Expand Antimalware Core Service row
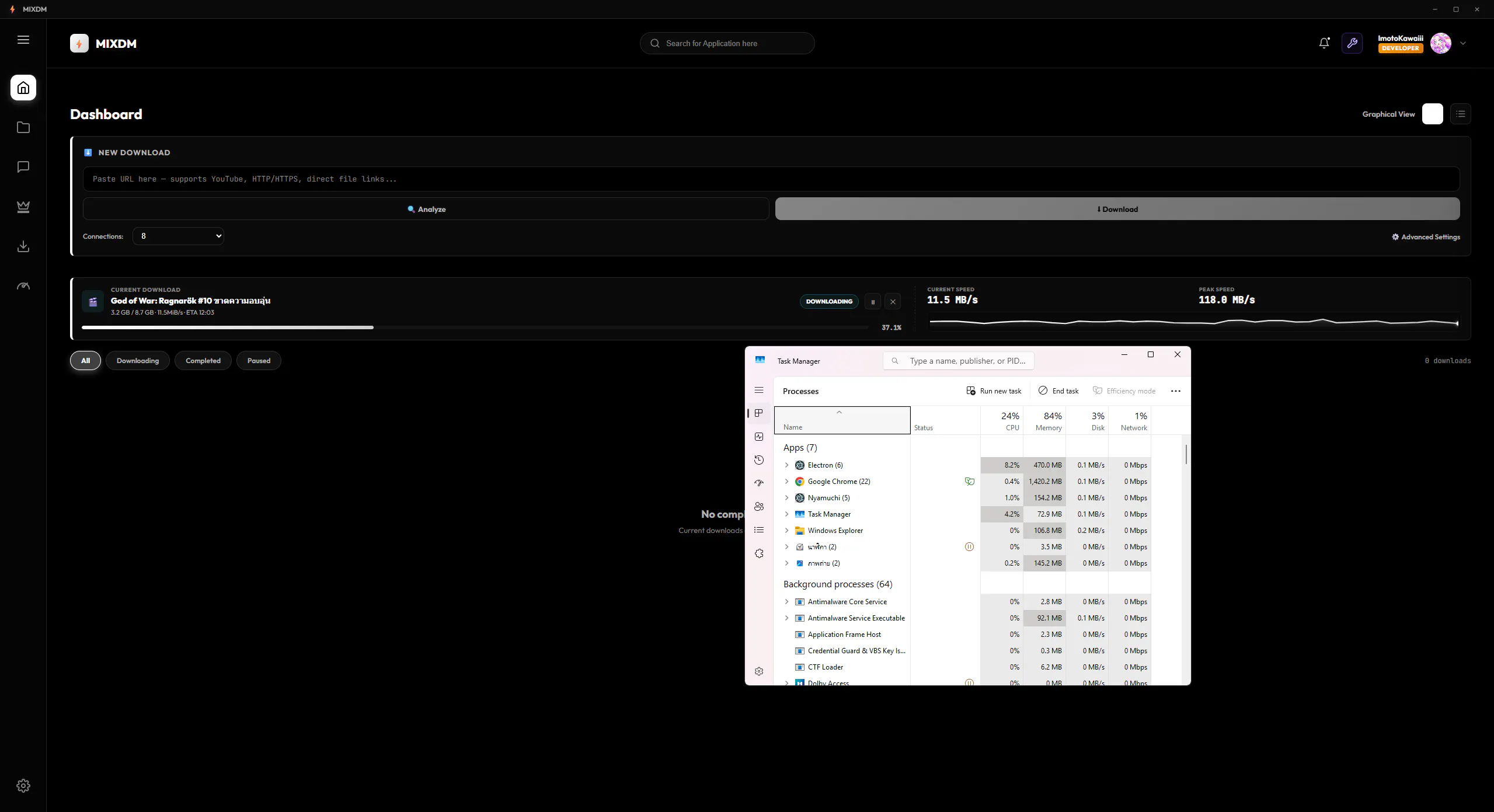Screen dimensions: 1494x812 coord(786,602)
